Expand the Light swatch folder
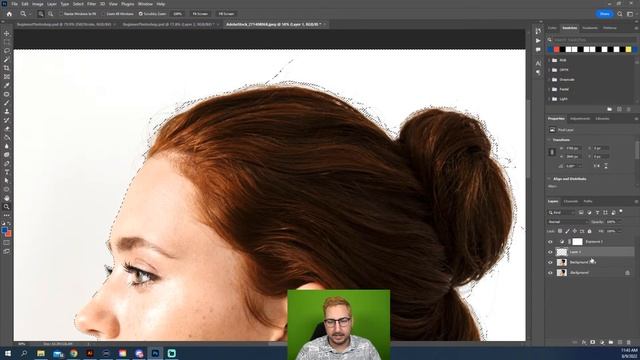Viewport: 640px width, 360px height. [x=549, y=99]
